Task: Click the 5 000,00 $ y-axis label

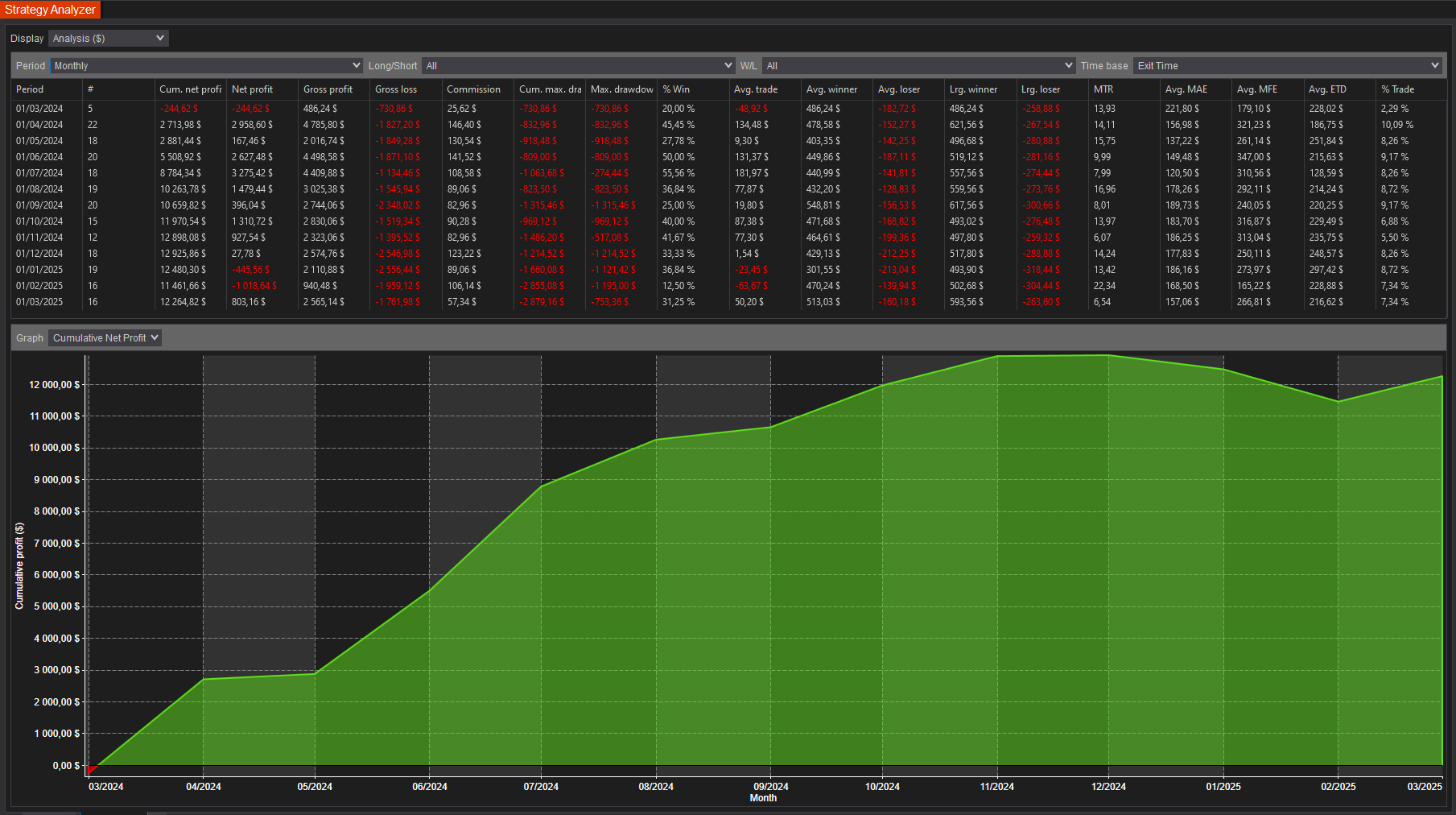Action: tap(57, 606)
